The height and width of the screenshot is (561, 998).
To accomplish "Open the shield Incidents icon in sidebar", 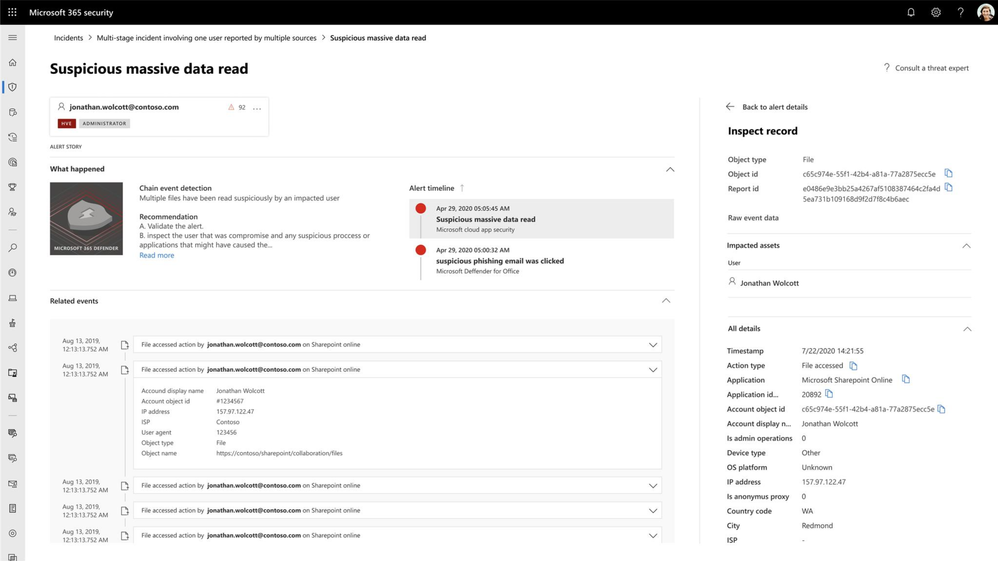I will point(12,87).
